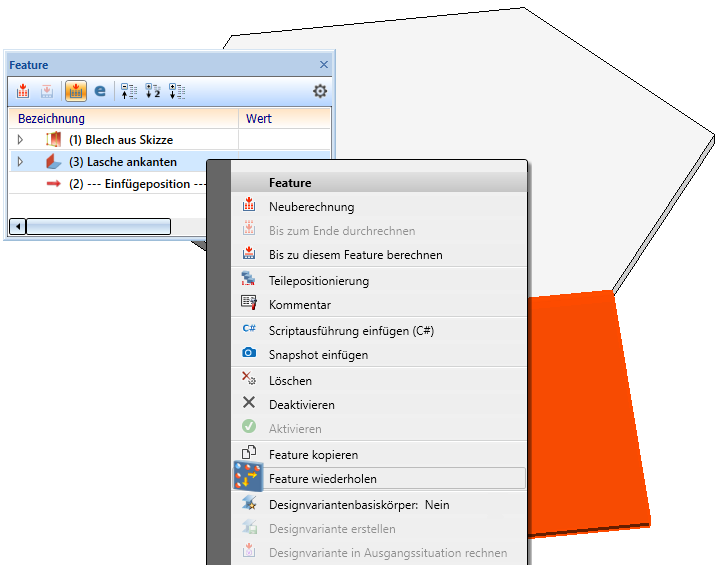
Task: Click the Designvariantenbasiskörper icon
Action: (249, 503)
